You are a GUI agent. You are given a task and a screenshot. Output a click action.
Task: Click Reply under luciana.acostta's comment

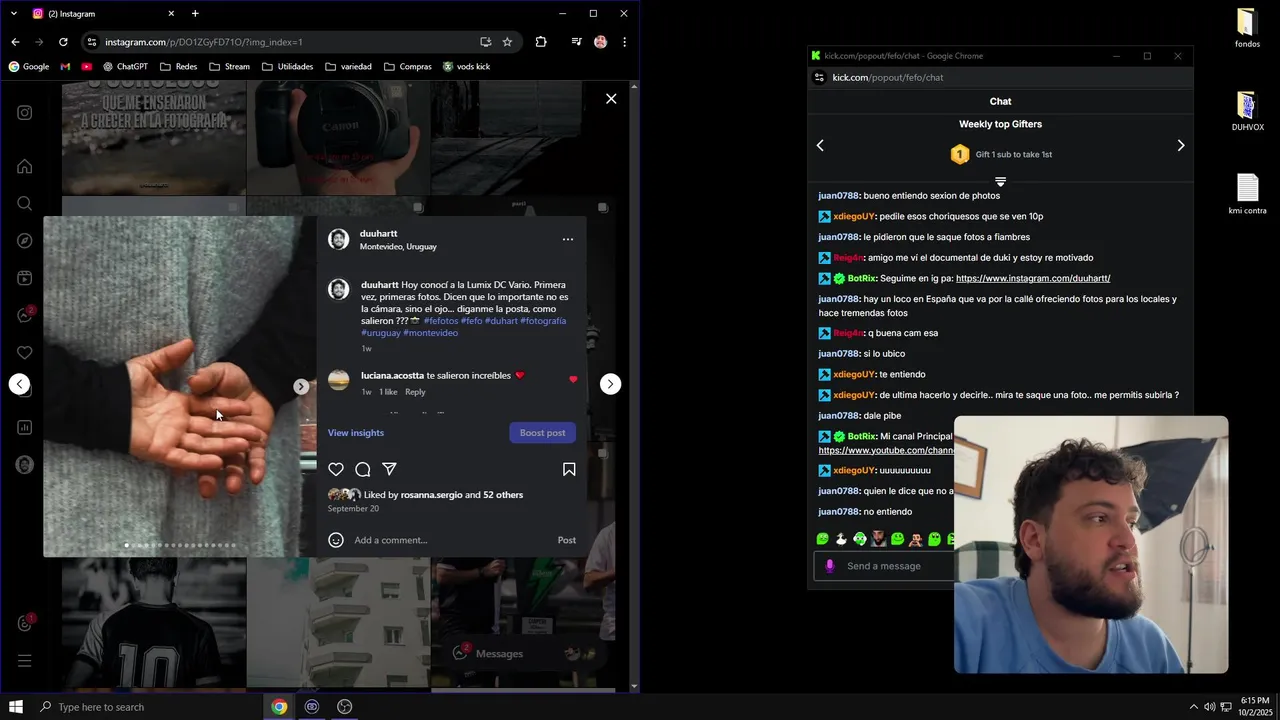(415, 392)
